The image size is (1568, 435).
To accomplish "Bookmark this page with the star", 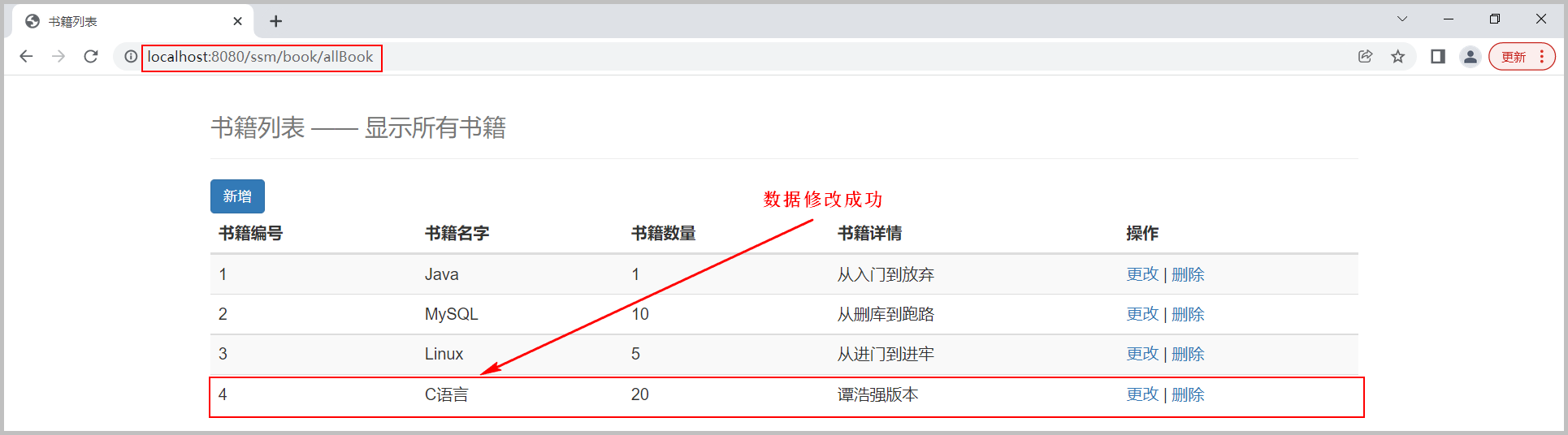I will [1397, 56].
